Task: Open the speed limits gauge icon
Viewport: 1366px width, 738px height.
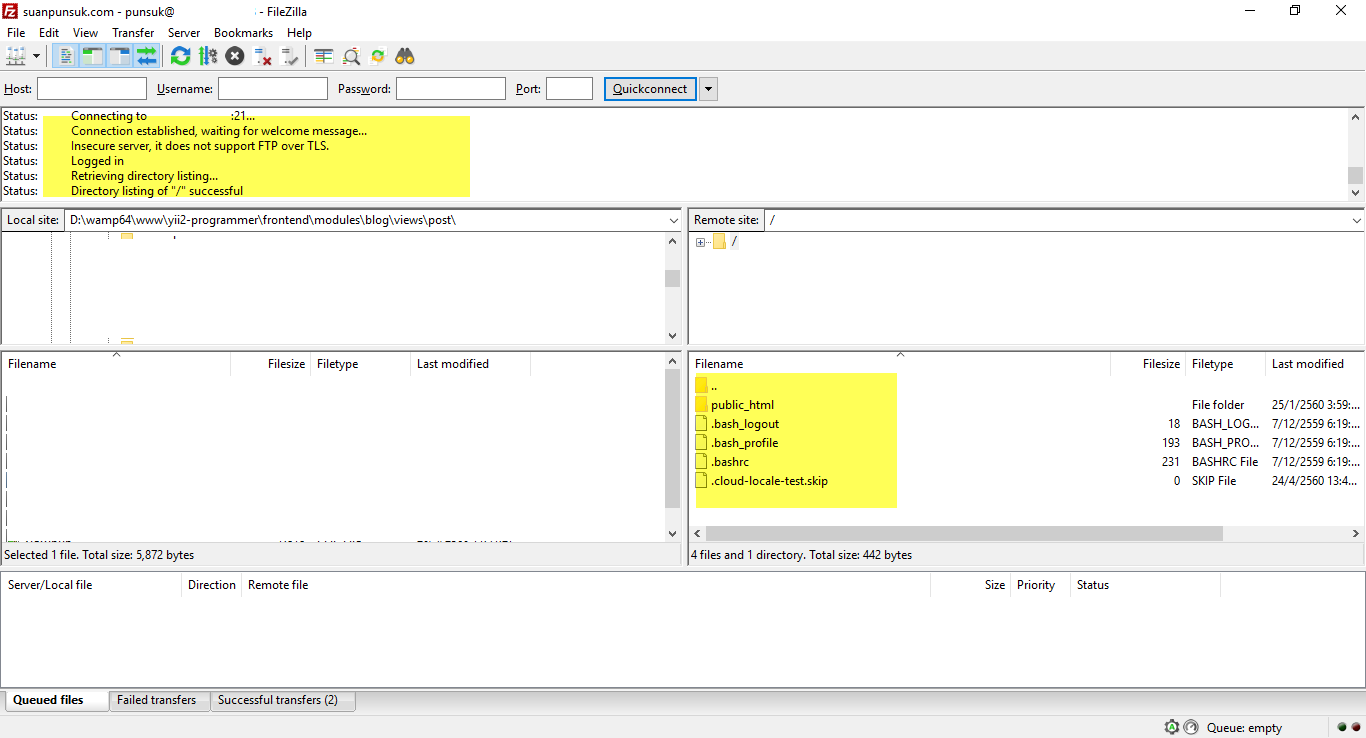Action: (x=1190, y=727)
